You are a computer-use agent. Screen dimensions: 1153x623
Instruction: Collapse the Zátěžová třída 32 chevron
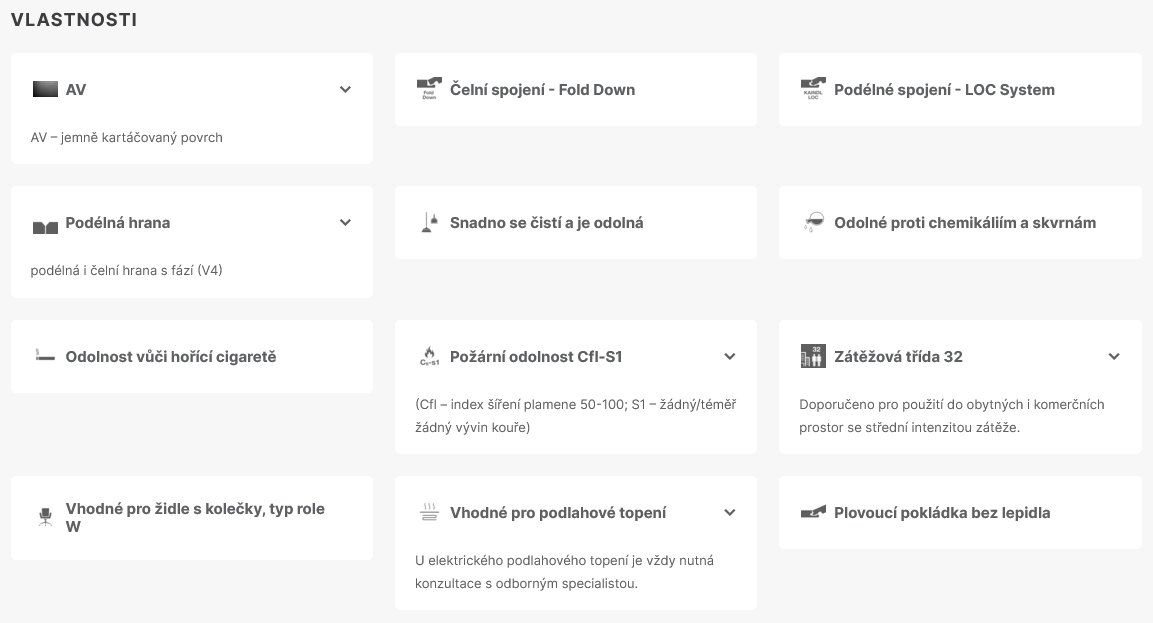(x=1114, y=356)
